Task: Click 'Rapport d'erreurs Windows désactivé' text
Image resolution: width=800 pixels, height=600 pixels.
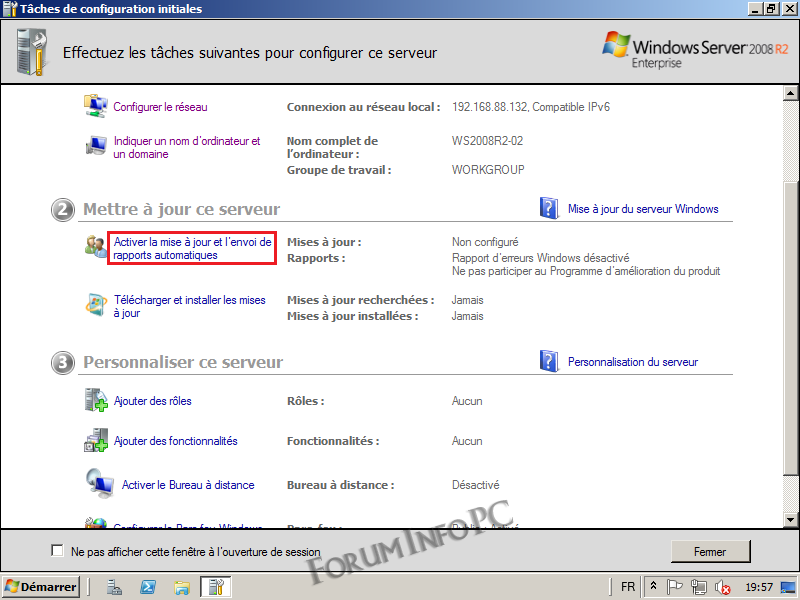Action: click(540, 258)
